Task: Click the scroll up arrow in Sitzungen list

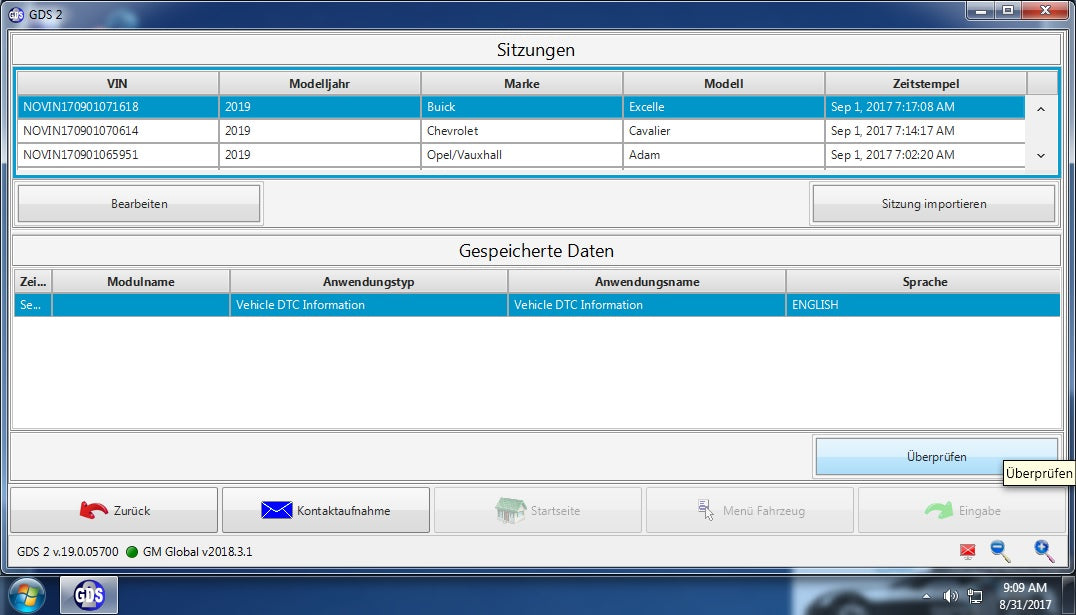Action: [x=1043, y=107]
